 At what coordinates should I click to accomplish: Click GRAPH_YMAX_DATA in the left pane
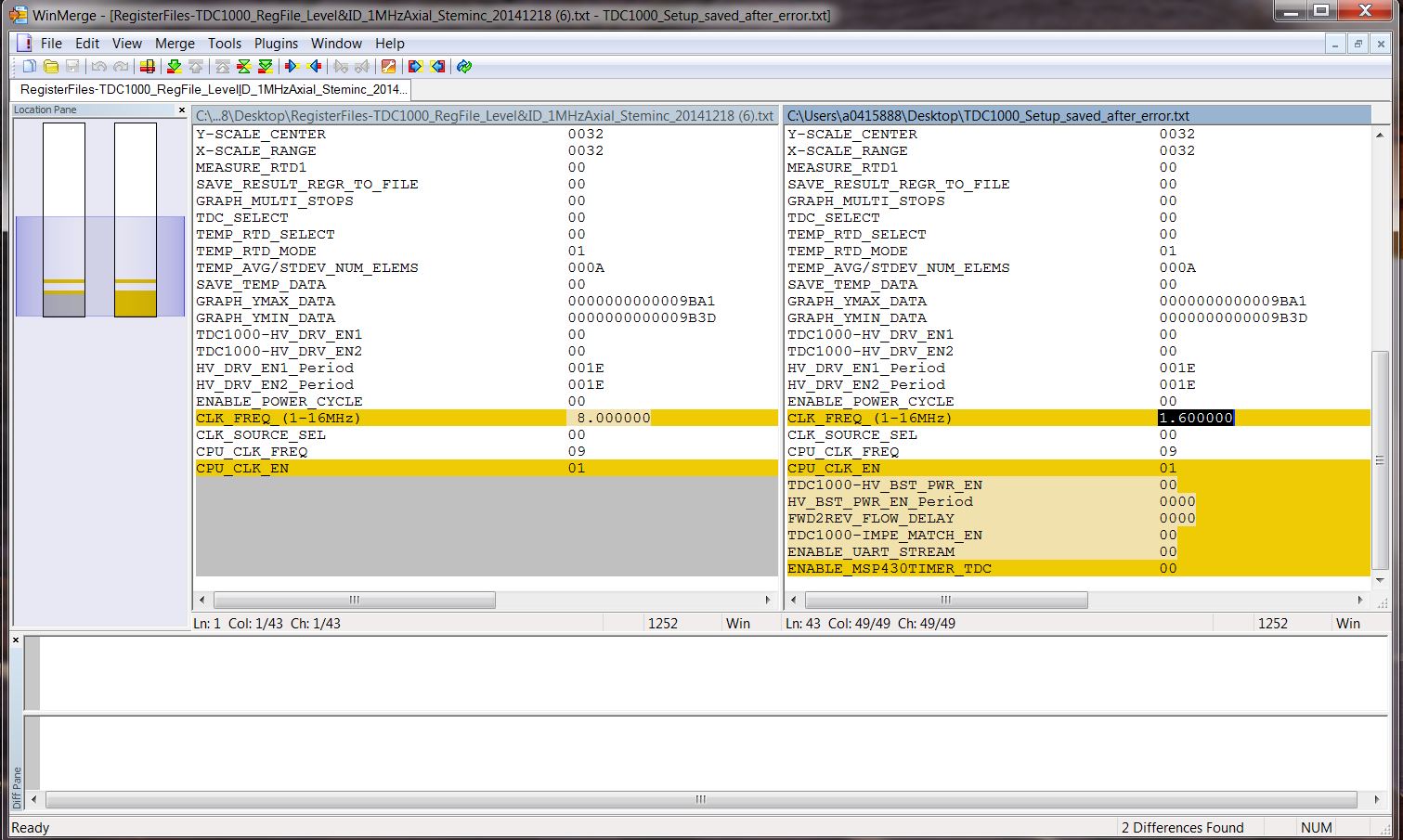(265, 301)
